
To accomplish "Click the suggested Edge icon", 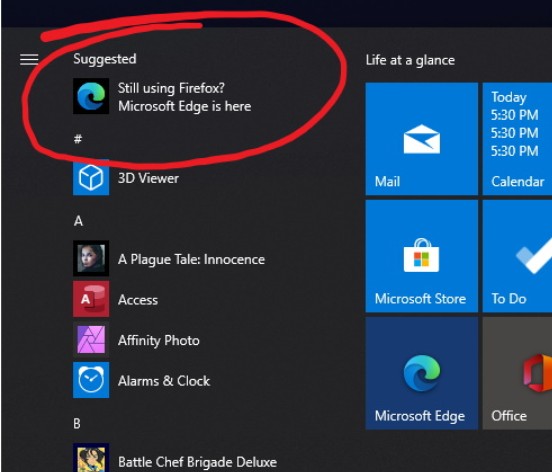I will pos(91,96).
